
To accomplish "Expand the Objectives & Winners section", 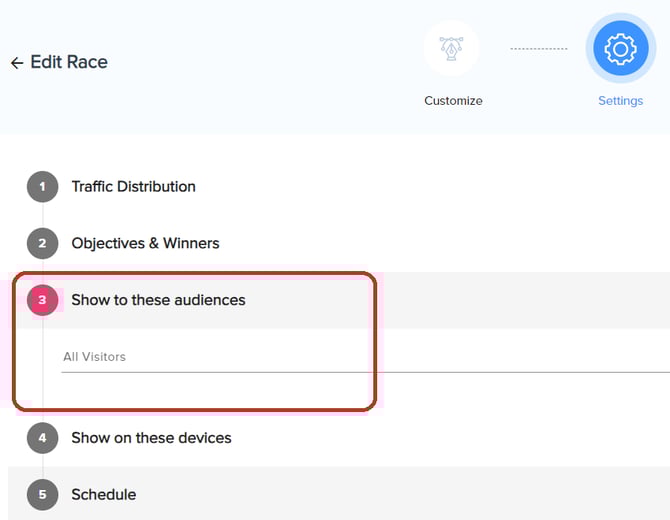I will [x=145, y=243].
